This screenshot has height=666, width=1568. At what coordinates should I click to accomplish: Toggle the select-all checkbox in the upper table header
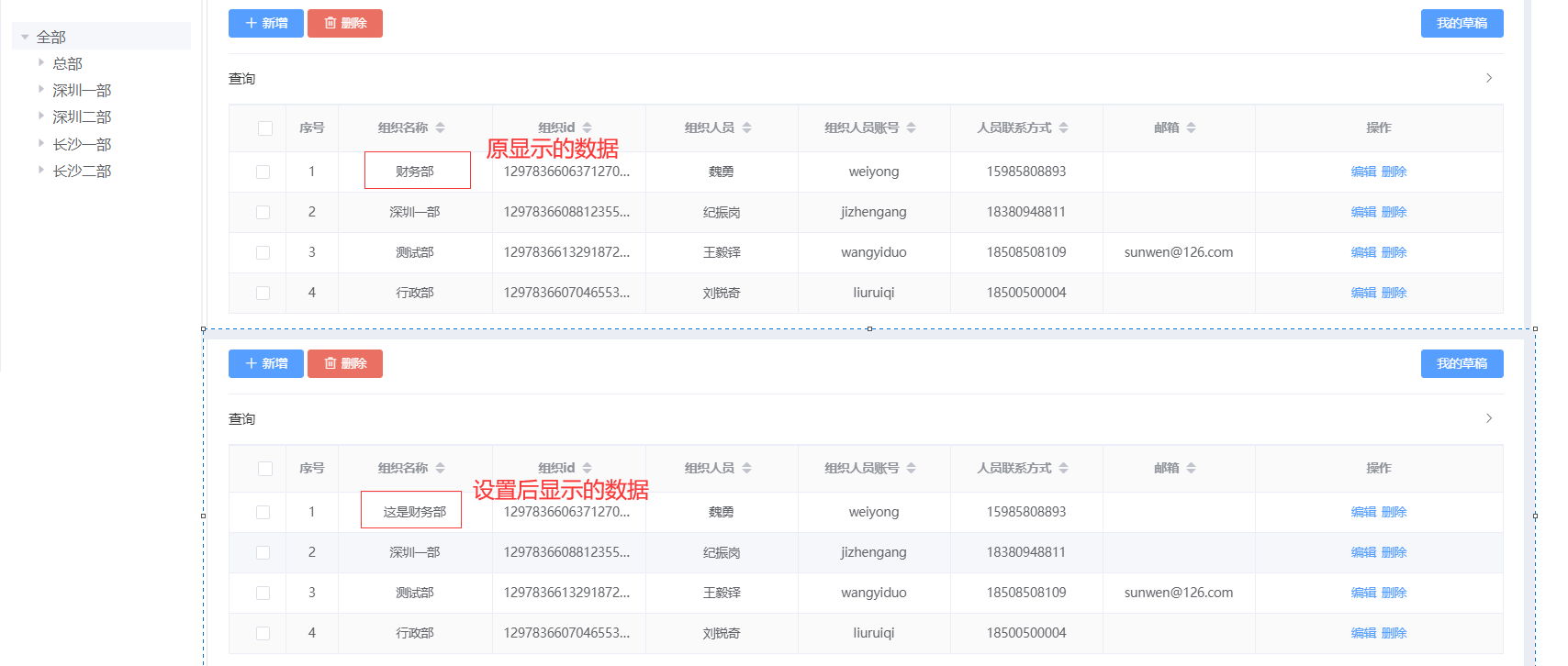265,128
